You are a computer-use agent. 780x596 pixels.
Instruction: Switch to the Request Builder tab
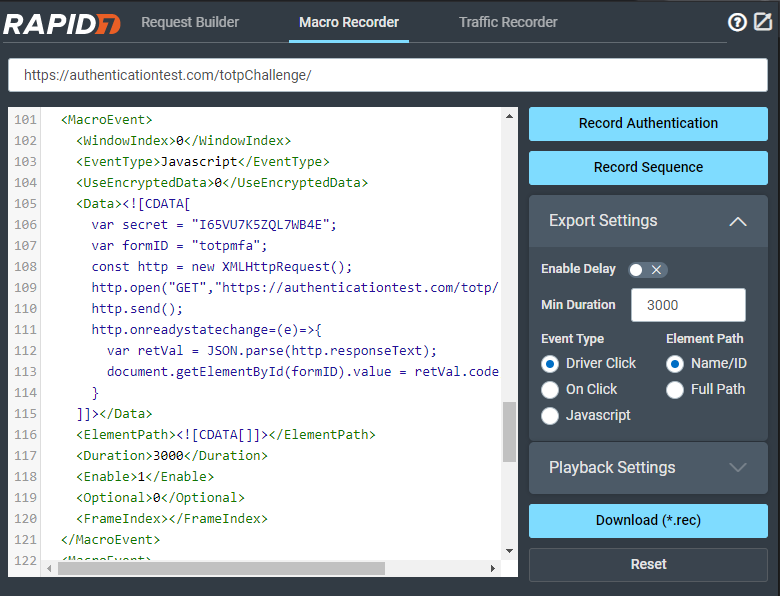click(190, 22)
